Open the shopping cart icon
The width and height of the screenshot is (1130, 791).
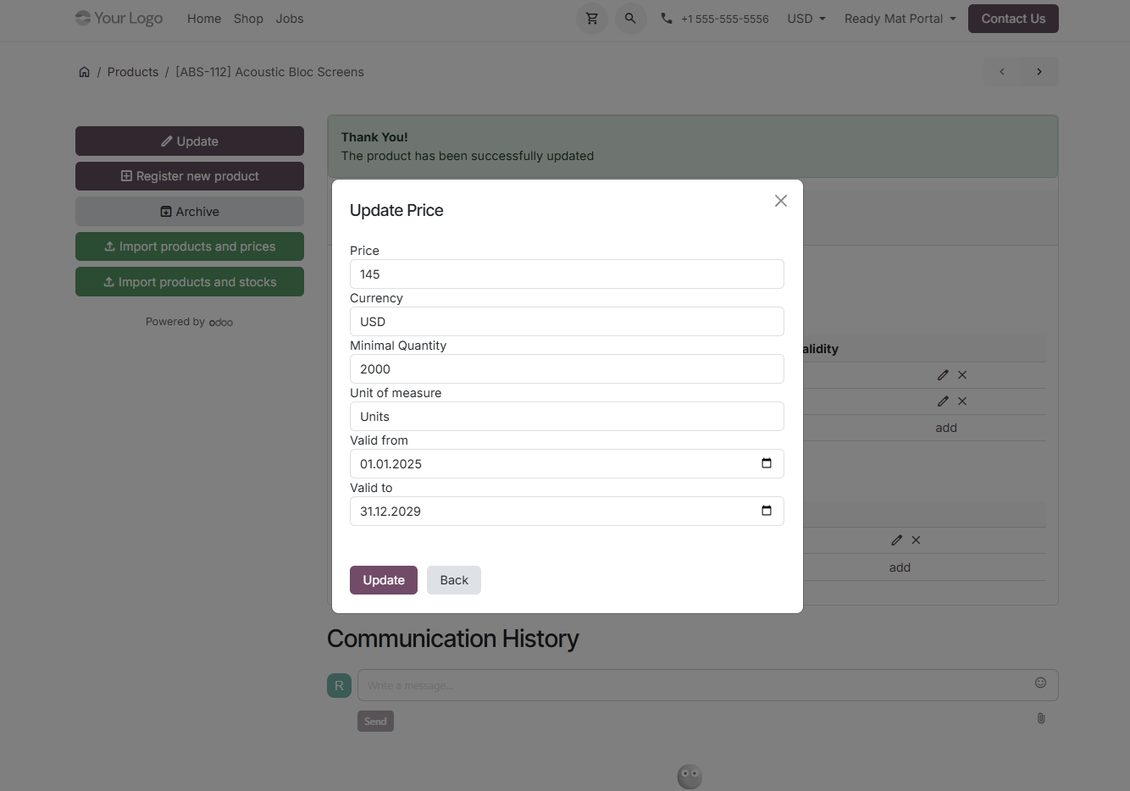click(592, 19)
